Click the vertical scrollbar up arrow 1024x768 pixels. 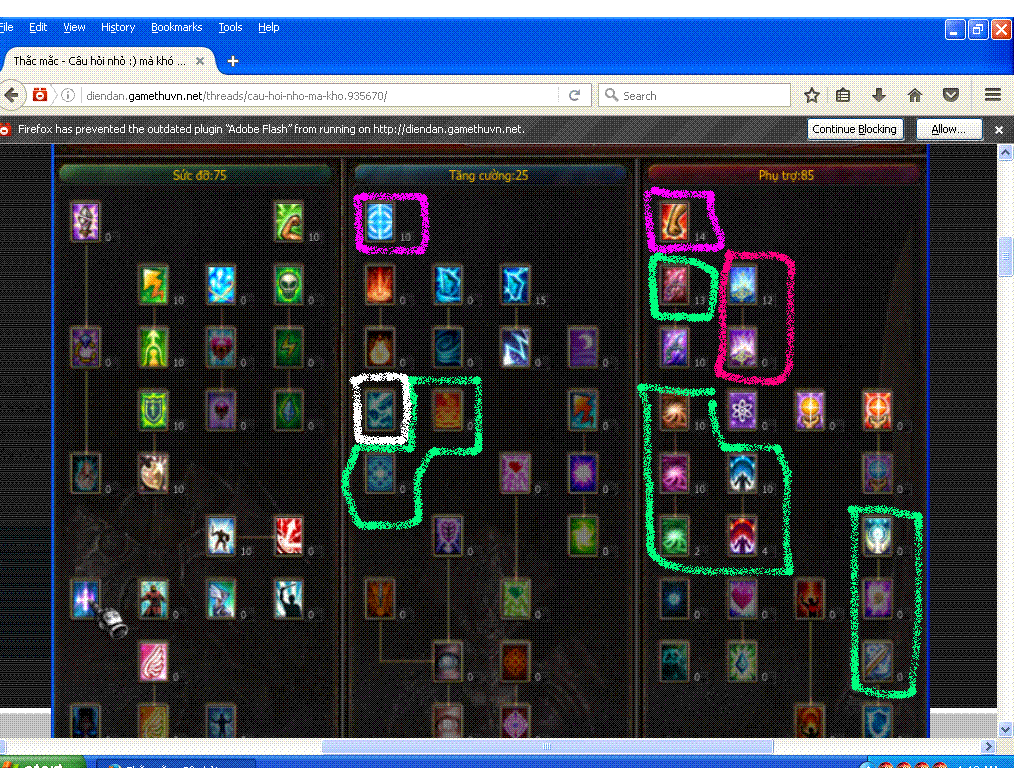[1005, 153]
